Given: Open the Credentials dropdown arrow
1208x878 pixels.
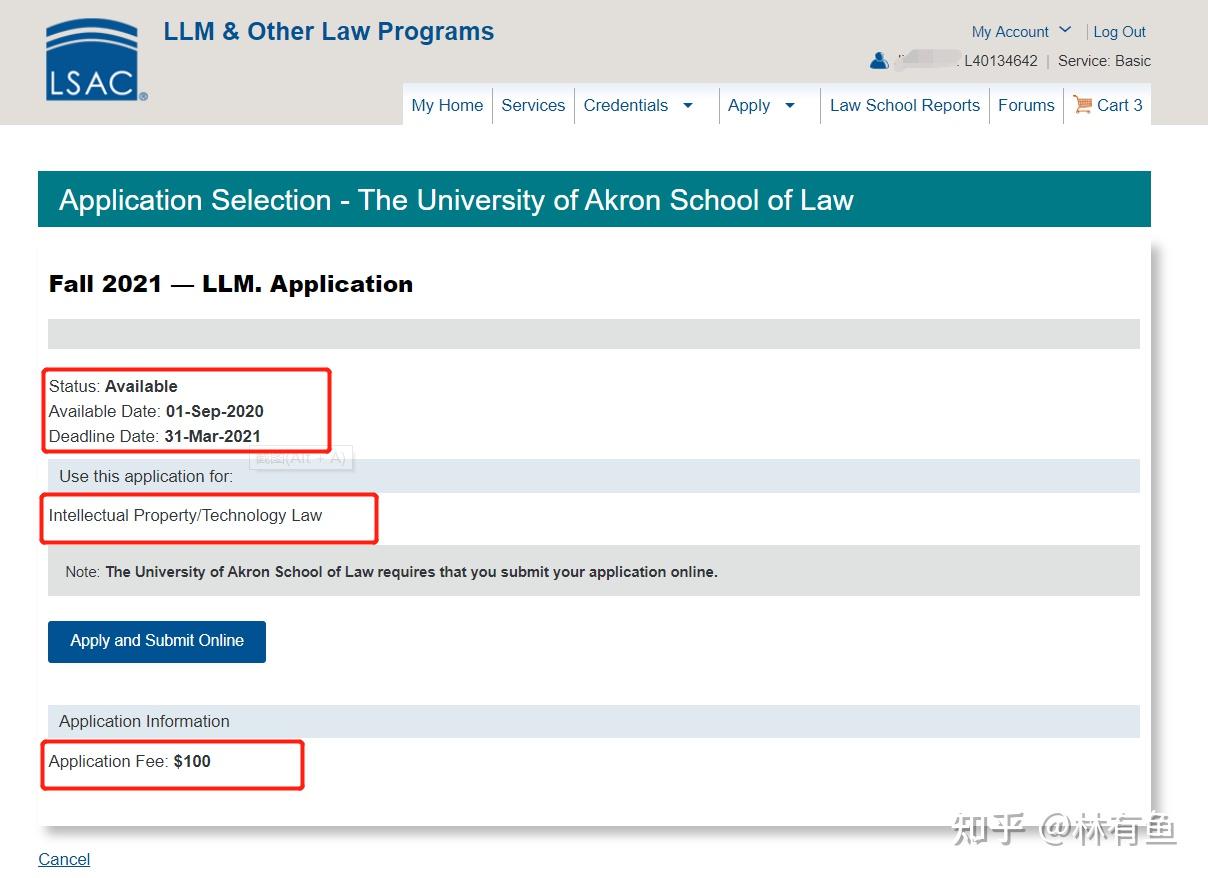Looking at the screenshot, I should click(688, 104).
